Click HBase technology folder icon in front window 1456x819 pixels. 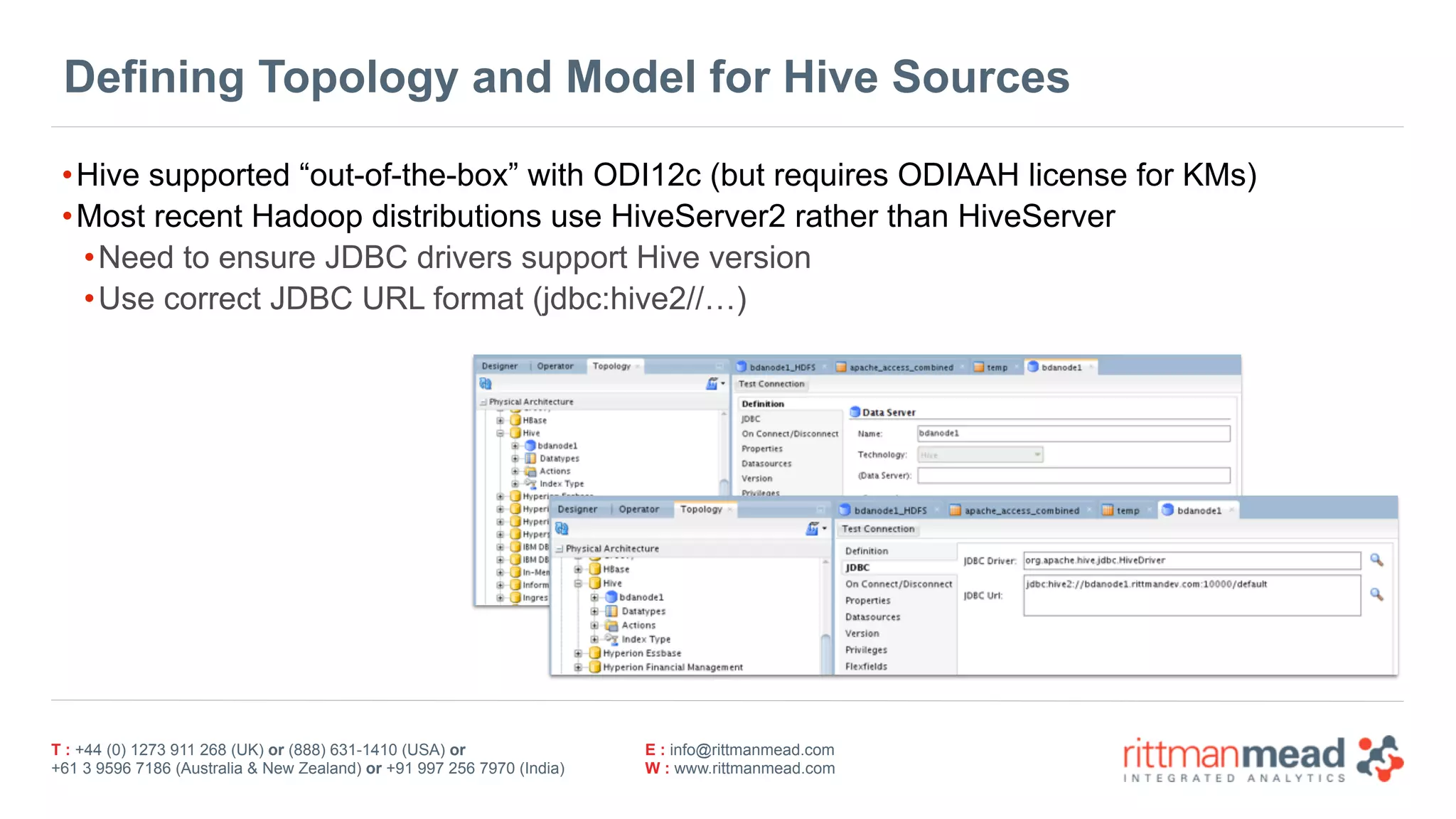pyautogui.click(x=595, y=569)
